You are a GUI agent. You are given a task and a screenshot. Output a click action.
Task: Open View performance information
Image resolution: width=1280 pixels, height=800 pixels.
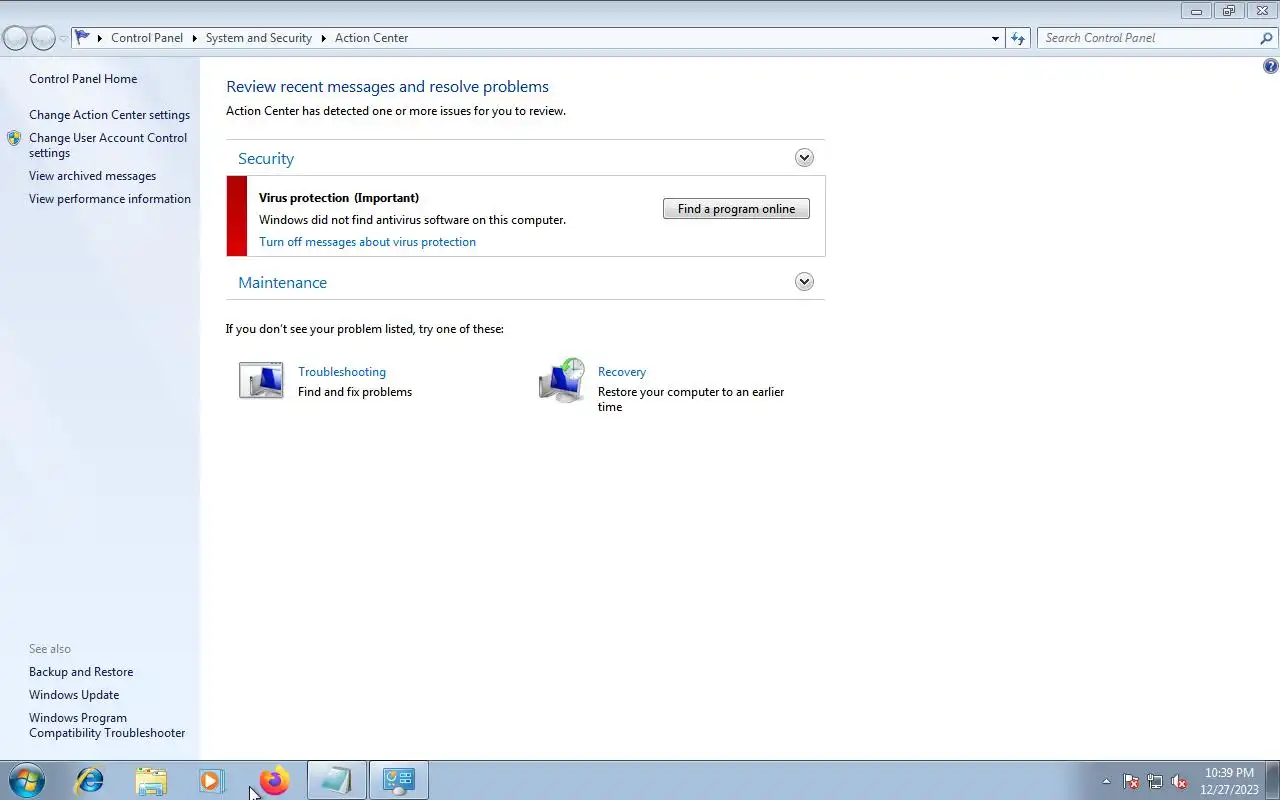pyautogui.click(x=110, y=199)
